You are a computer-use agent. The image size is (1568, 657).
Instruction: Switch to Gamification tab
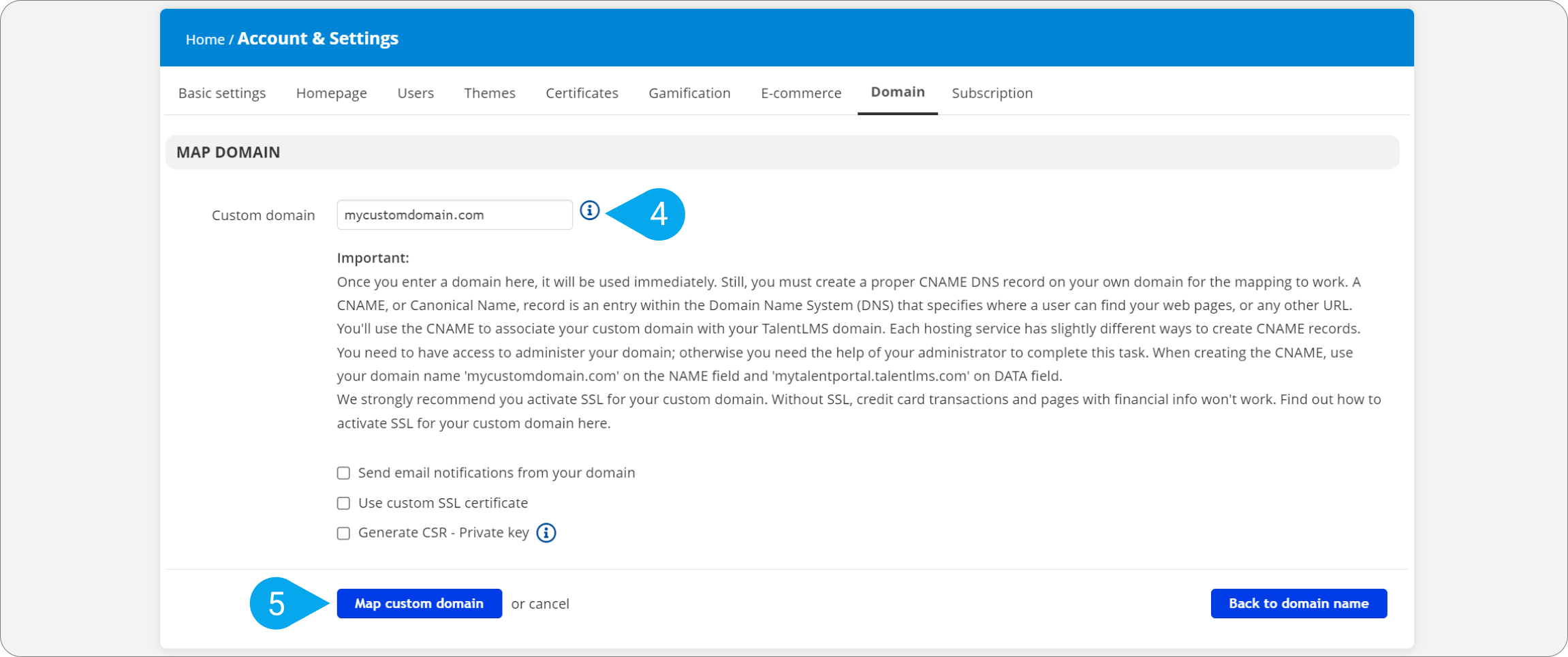click(x=689, y=93)
